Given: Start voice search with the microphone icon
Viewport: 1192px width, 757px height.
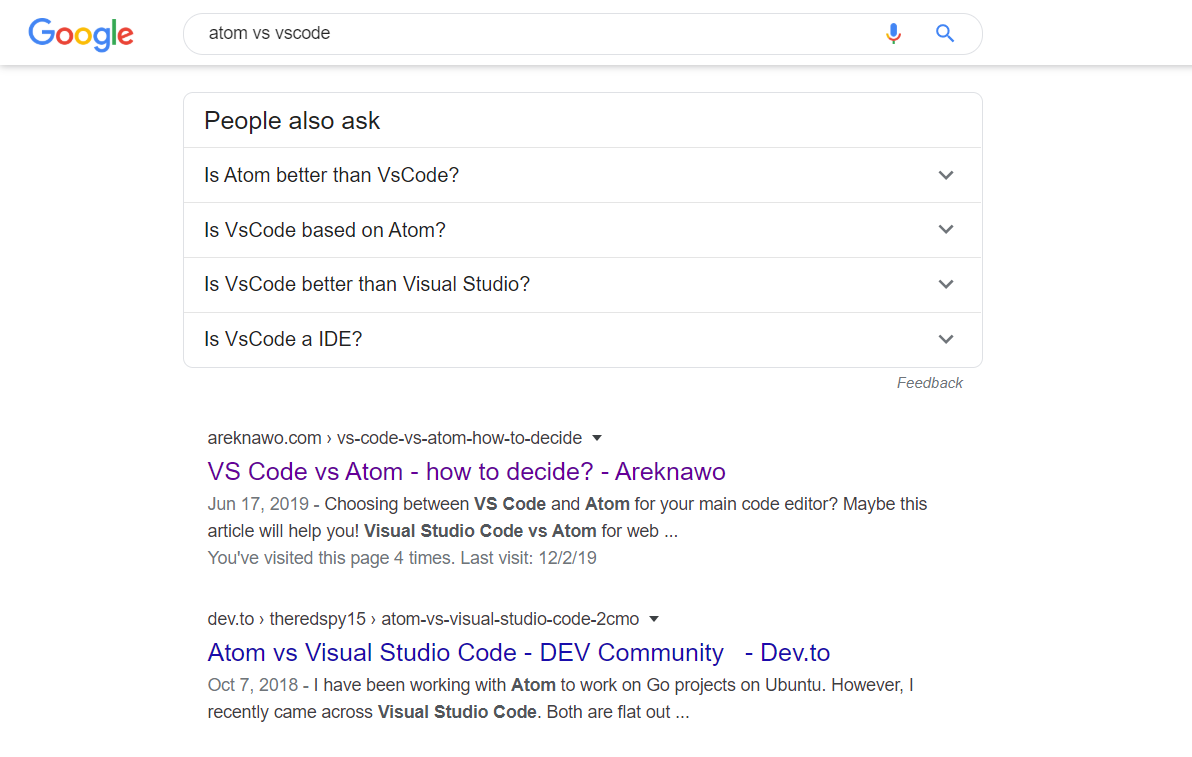Looking at the screenshot, I should (x=893, y=34).
